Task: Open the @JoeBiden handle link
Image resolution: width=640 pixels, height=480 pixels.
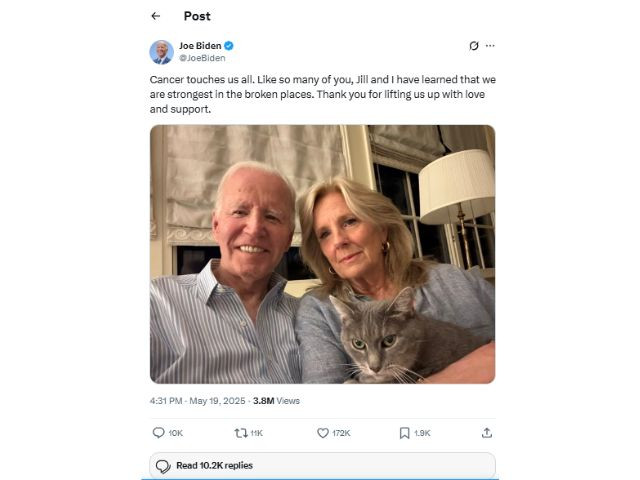Action: coord(202,58)
